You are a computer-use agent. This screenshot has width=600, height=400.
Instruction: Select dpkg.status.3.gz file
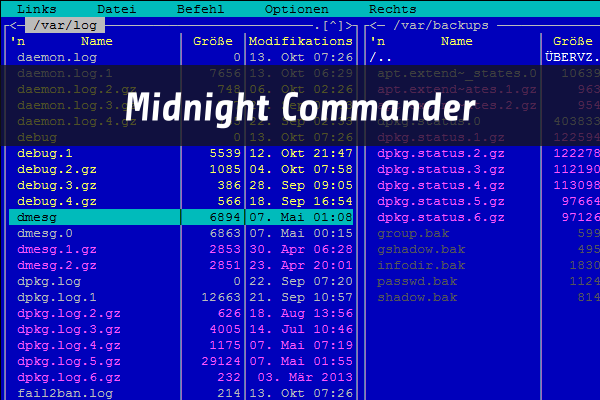coord(441,170)
